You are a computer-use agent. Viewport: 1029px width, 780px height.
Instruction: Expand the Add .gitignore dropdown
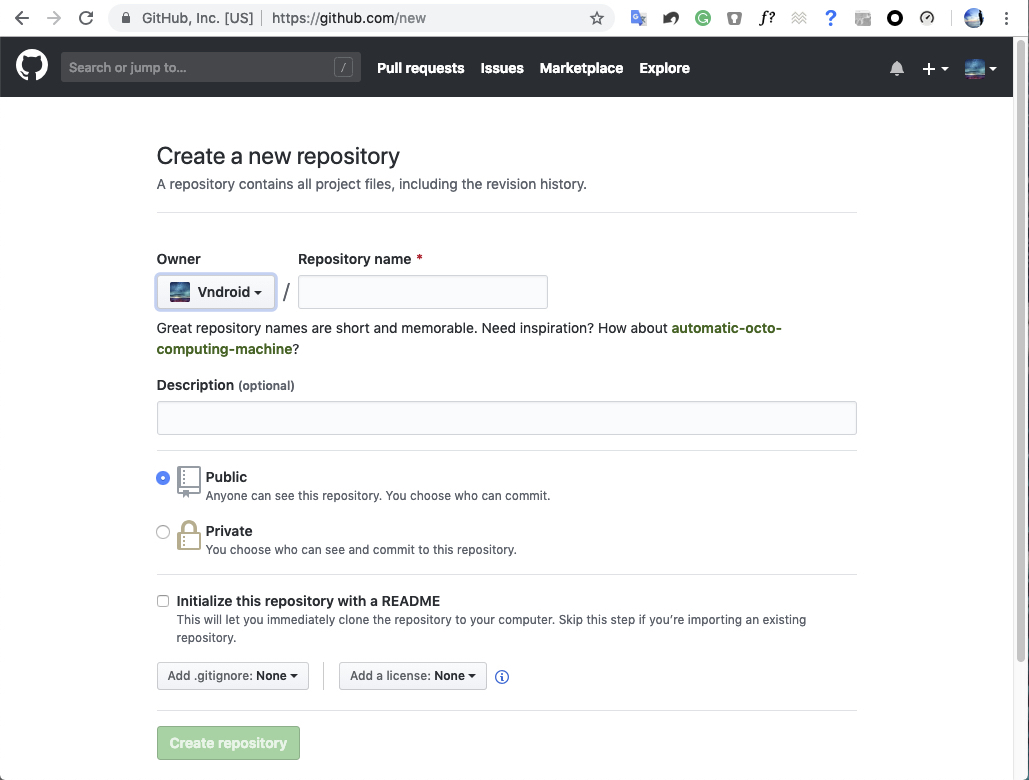pos(233,676)
